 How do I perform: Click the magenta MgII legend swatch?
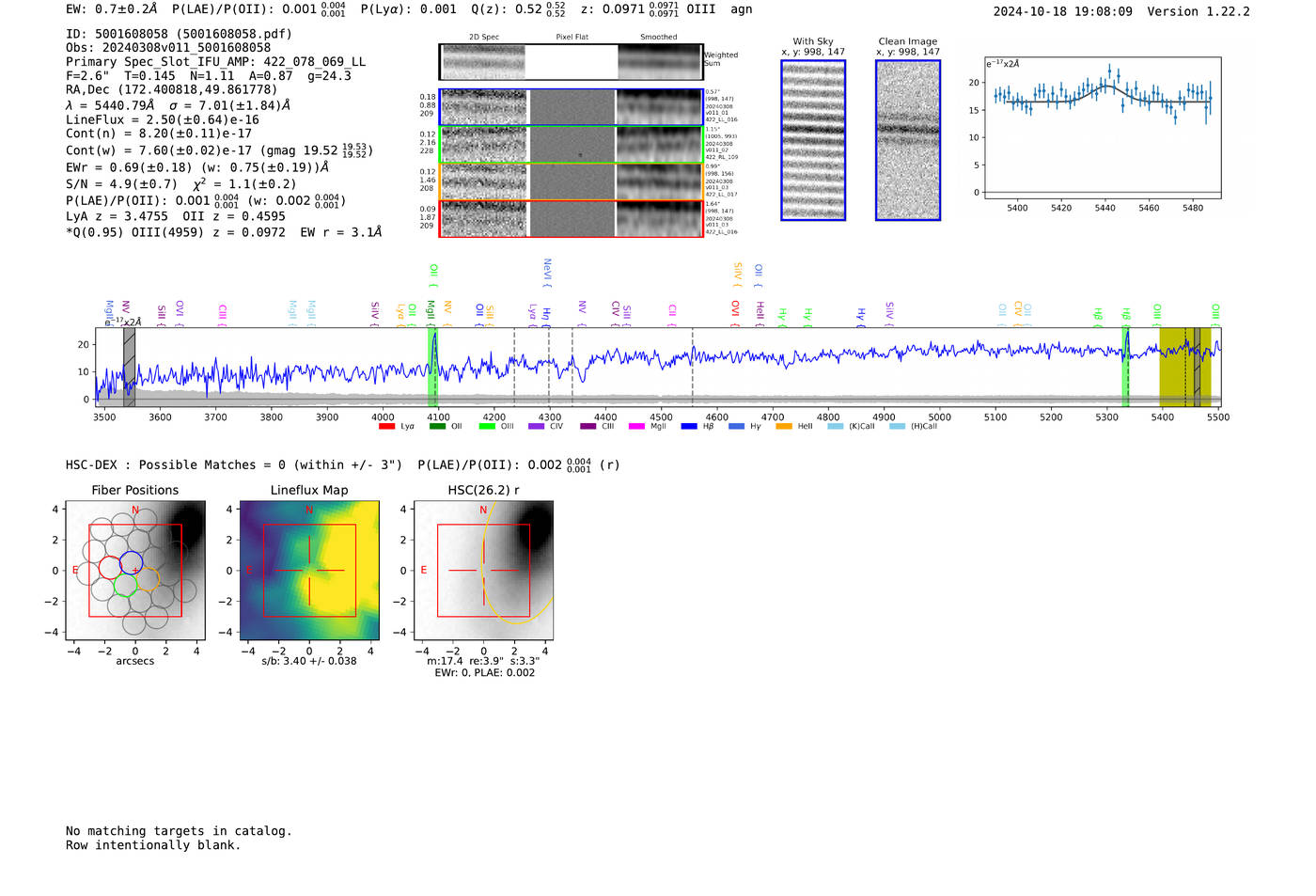pyautogui.click(x=637, y=427)
